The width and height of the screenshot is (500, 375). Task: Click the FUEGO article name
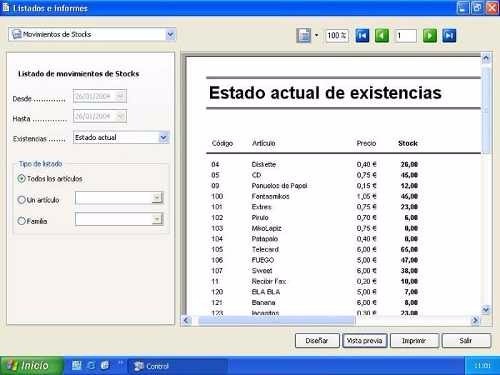263,260
